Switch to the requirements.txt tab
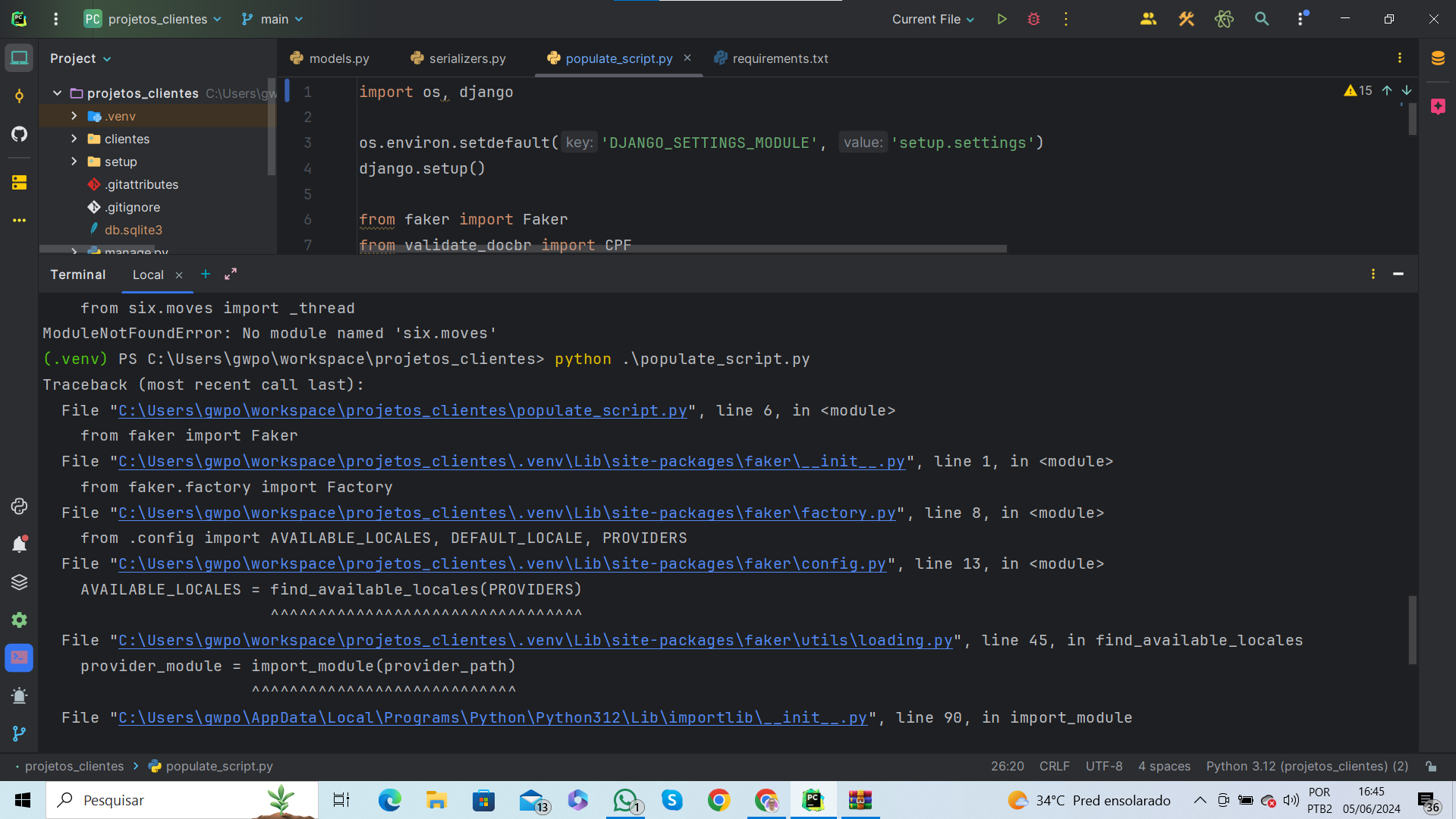Image resolution: width=1456 pixels, height=819 pixels. click(x=772, y=58)
